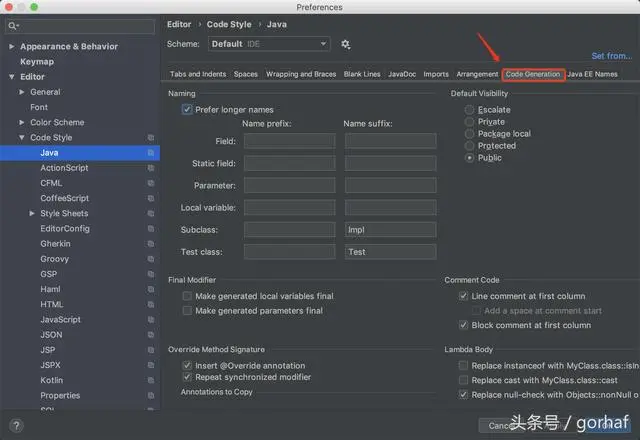Image resolution: width=640 pixels, height=440 pixels.
Task: Toggle Repeat synchronized modifier checkbox
Action: pos(187,377)
